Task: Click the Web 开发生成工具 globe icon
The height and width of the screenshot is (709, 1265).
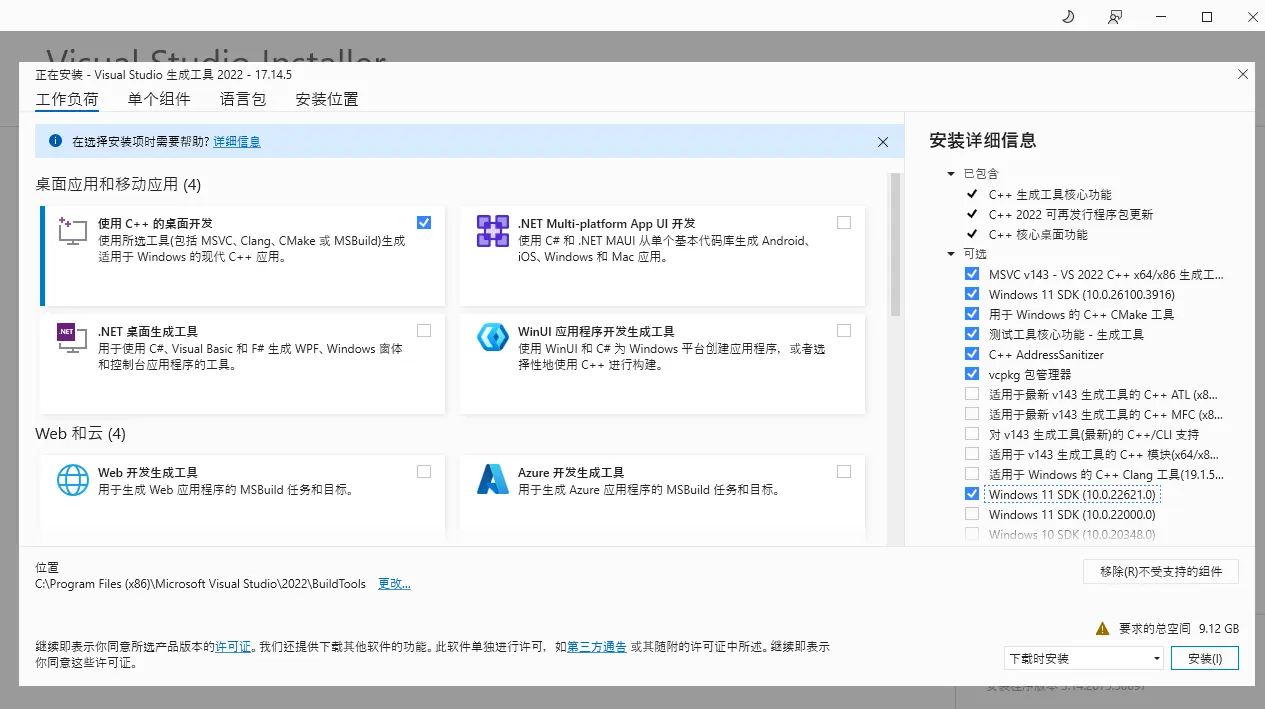Action: [73, 480]
